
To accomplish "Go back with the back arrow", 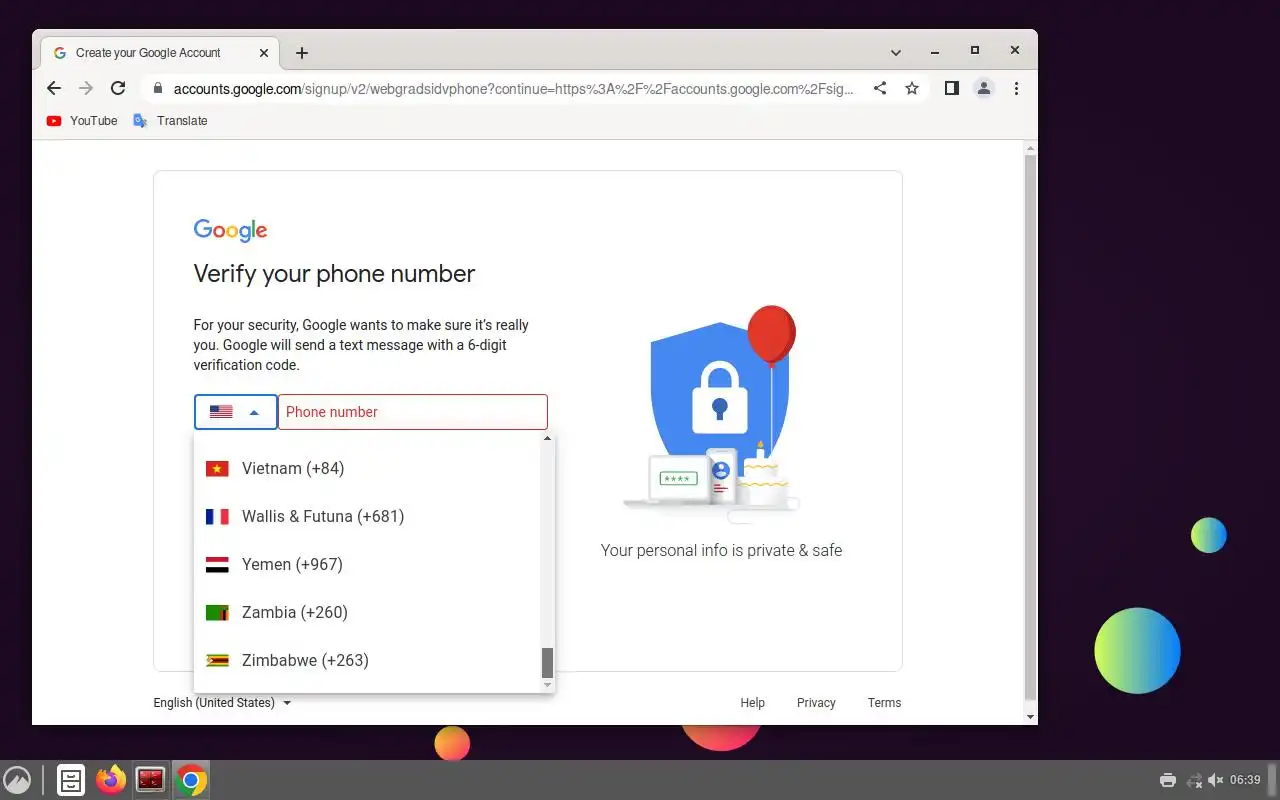I will tap(54, 88).
